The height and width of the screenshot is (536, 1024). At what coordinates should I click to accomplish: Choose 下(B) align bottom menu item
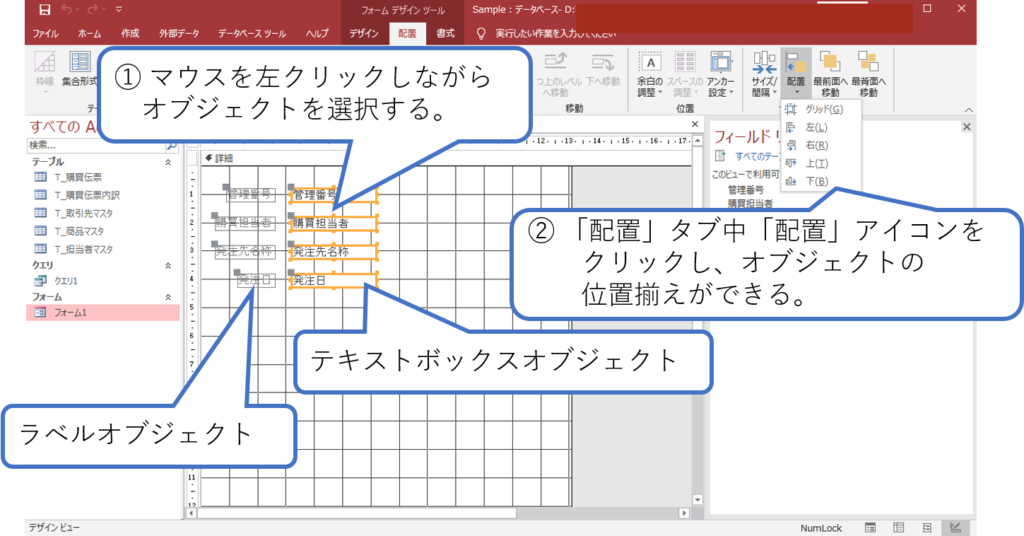pos(821,181)
